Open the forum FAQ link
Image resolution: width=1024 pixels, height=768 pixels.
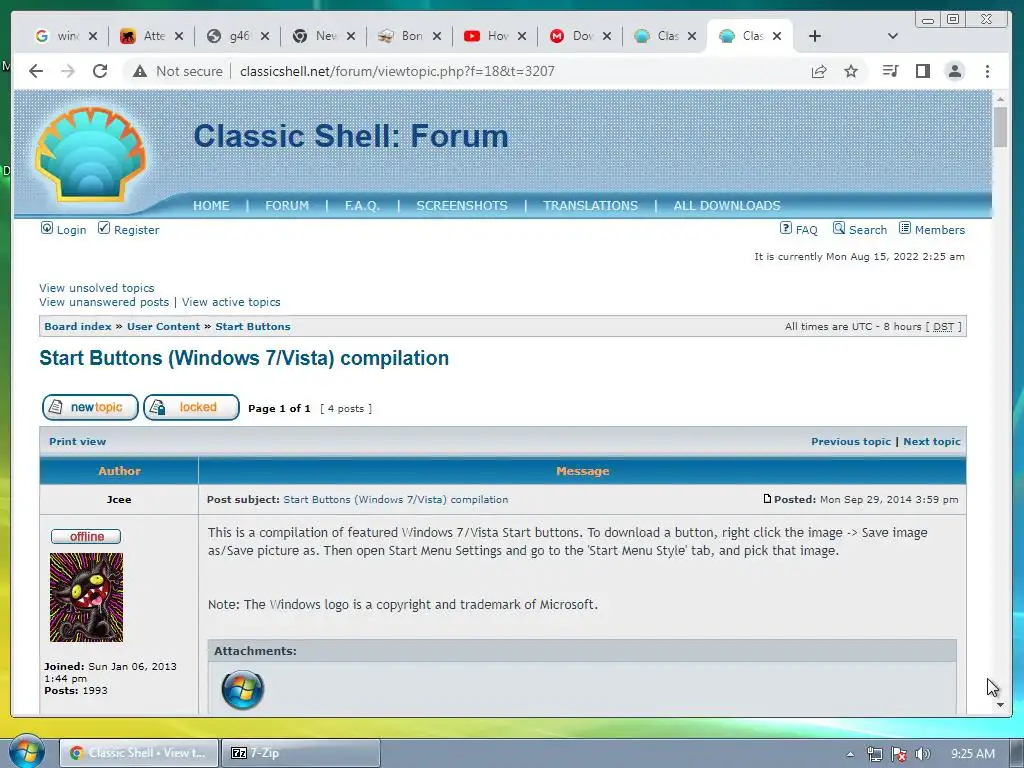(807, 230)
